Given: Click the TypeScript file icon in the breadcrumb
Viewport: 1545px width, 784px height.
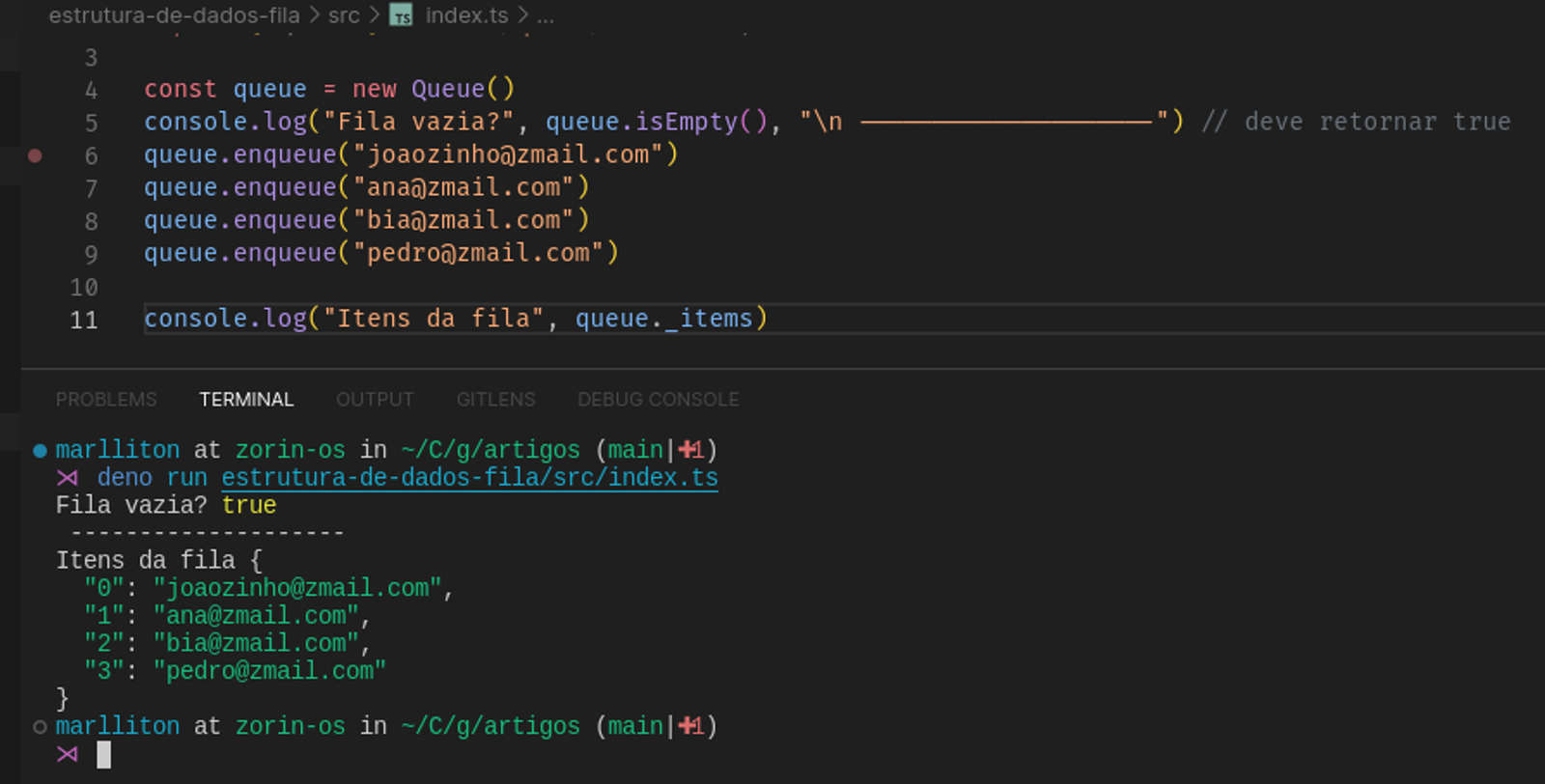Looking at the screenshot, I should [x=401, y=15].
